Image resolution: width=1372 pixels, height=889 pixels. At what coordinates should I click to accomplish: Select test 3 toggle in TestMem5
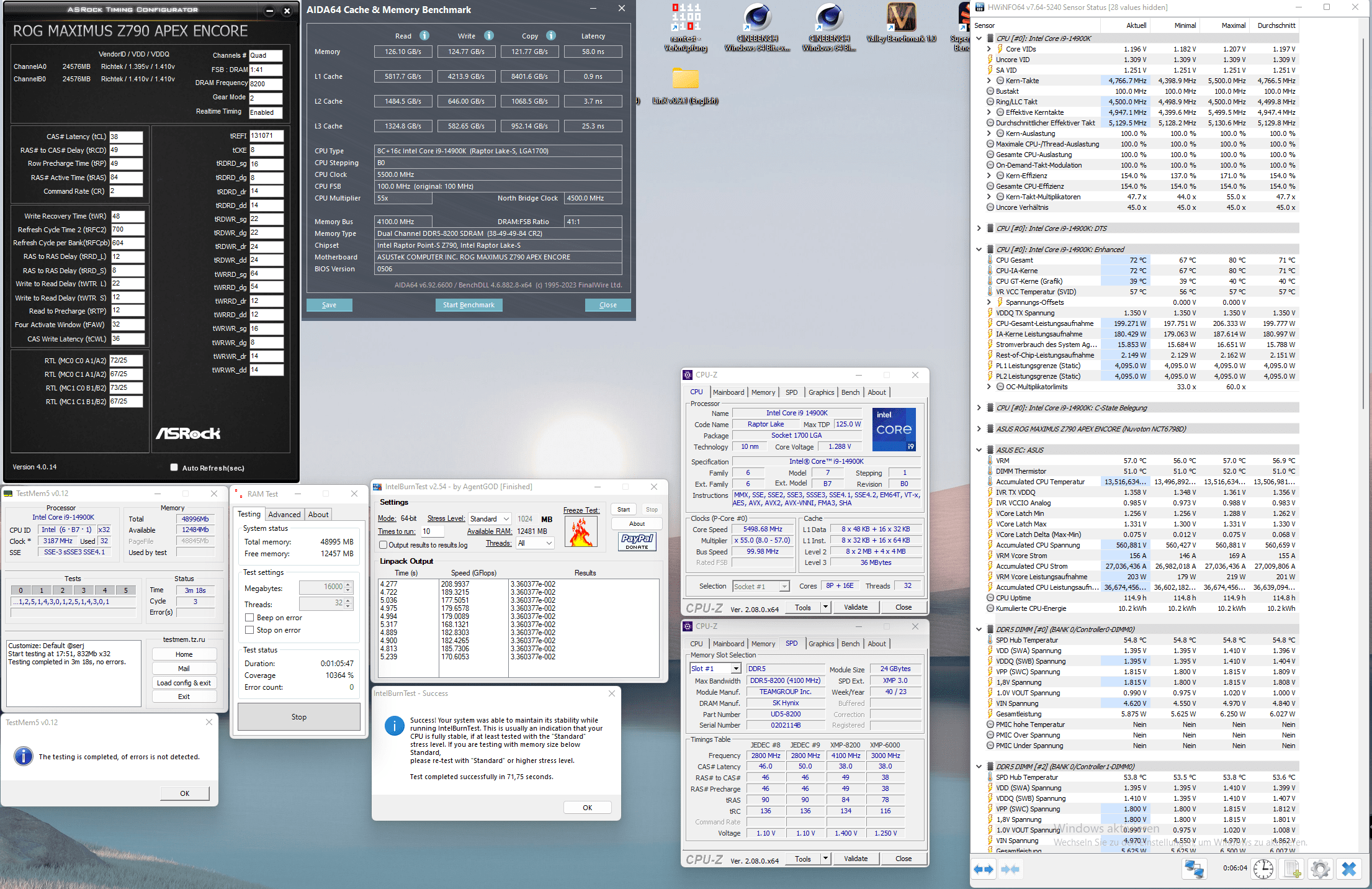84,590
